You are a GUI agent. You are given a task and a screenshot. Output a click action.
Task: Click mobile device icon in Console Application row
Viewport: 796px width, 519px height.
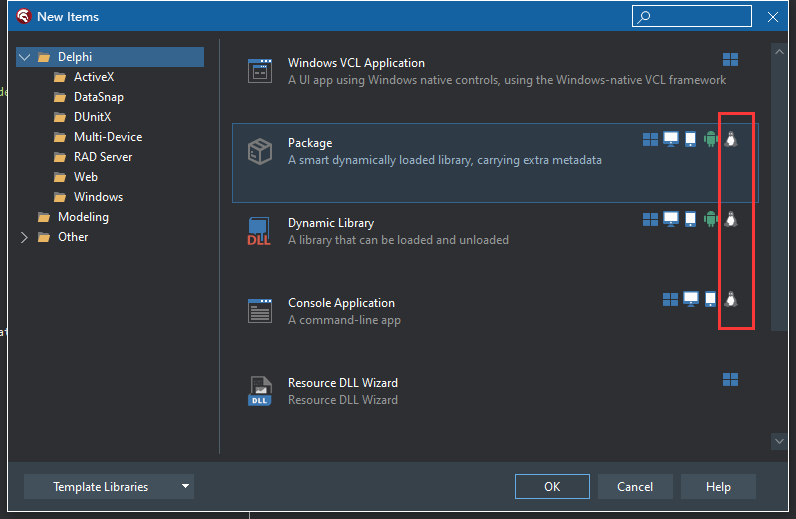click(x=710, y=299)
